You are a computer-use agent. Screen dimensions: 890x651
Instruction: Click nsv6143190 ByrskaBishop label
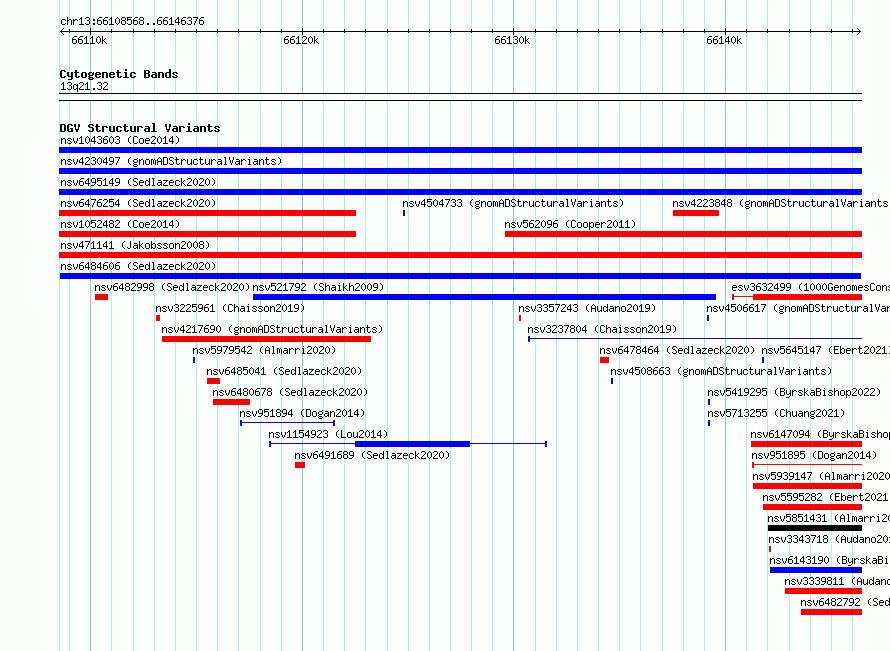[x=829, y=560]
